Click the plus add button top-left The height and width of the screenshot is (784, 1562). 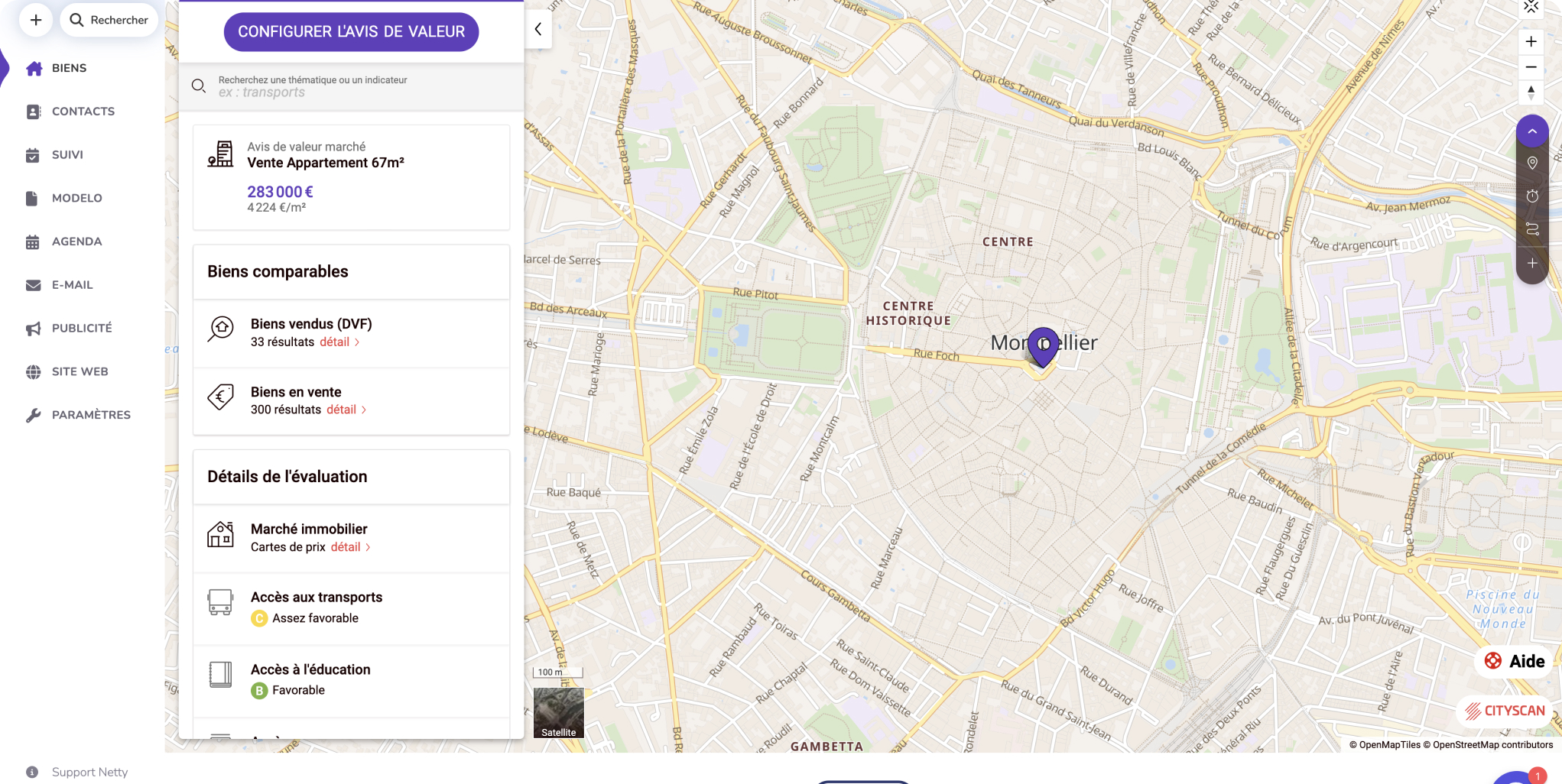[36, 20]
